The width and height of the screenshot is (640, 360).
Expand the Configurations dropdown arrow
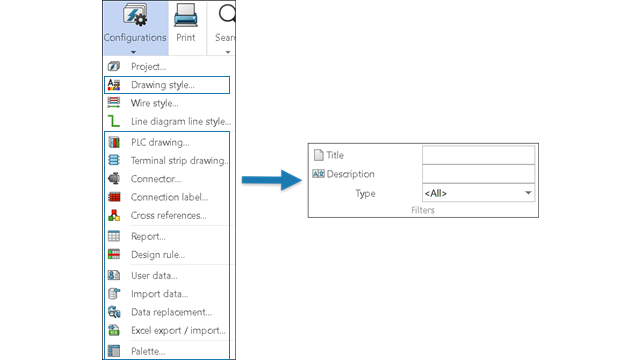click(133, 52)
